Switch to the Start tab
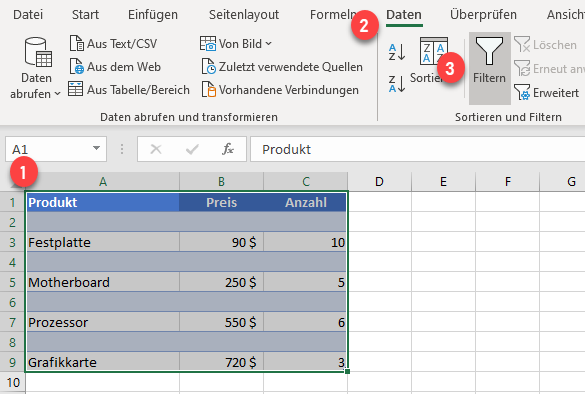The image size is (585, 394). [x=85, y=15]
